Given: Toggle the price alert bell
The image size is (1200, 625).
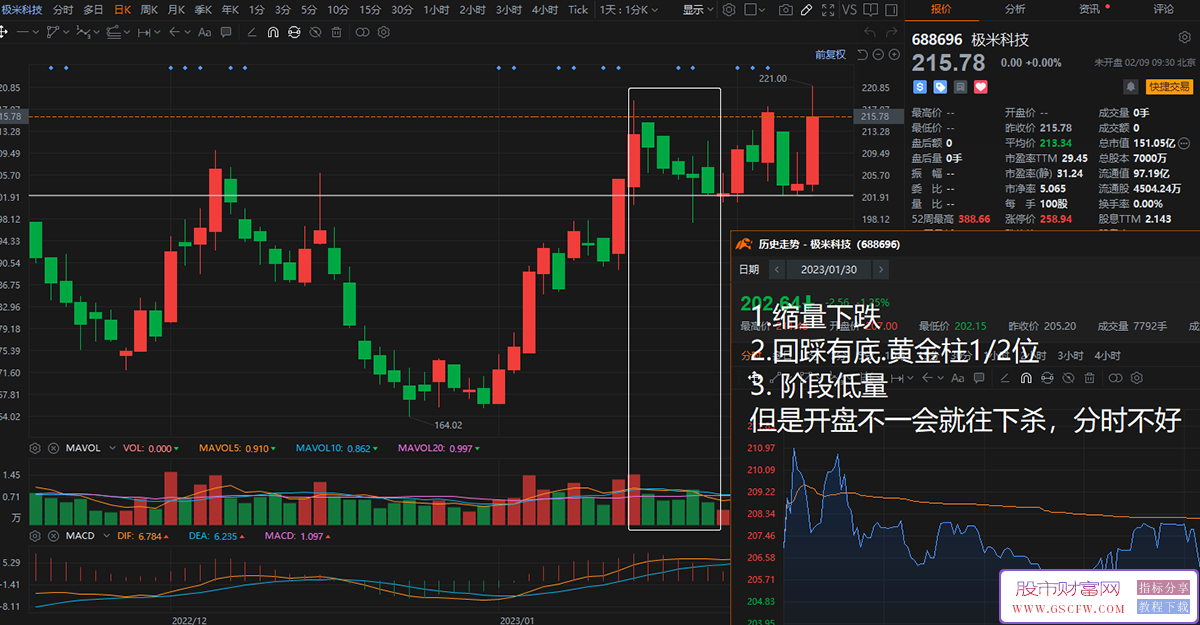Looking at the screenshot, I should coord(1130,87).
